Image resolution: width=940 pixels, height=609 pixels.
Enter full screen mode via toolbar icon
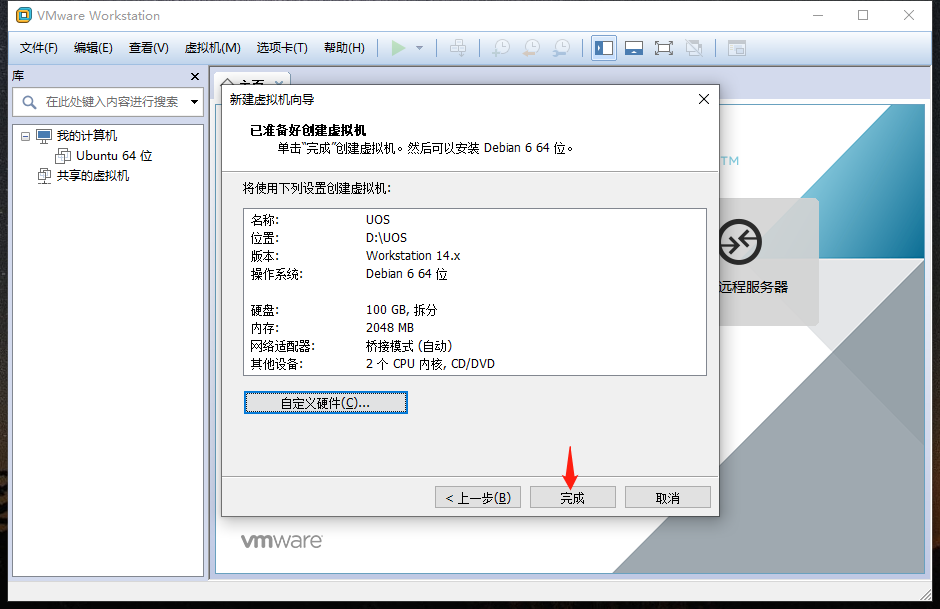(x=663, y=47)
